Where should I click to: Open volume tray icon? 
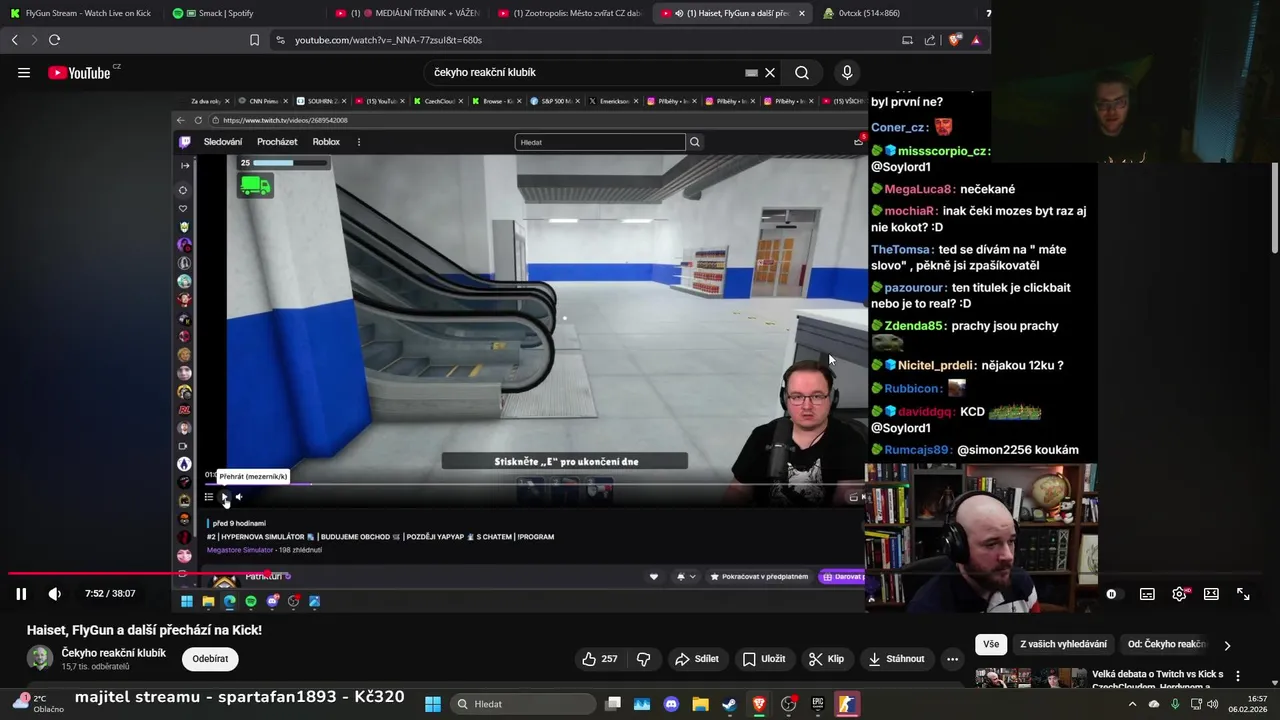click(x=1213, y=704)
